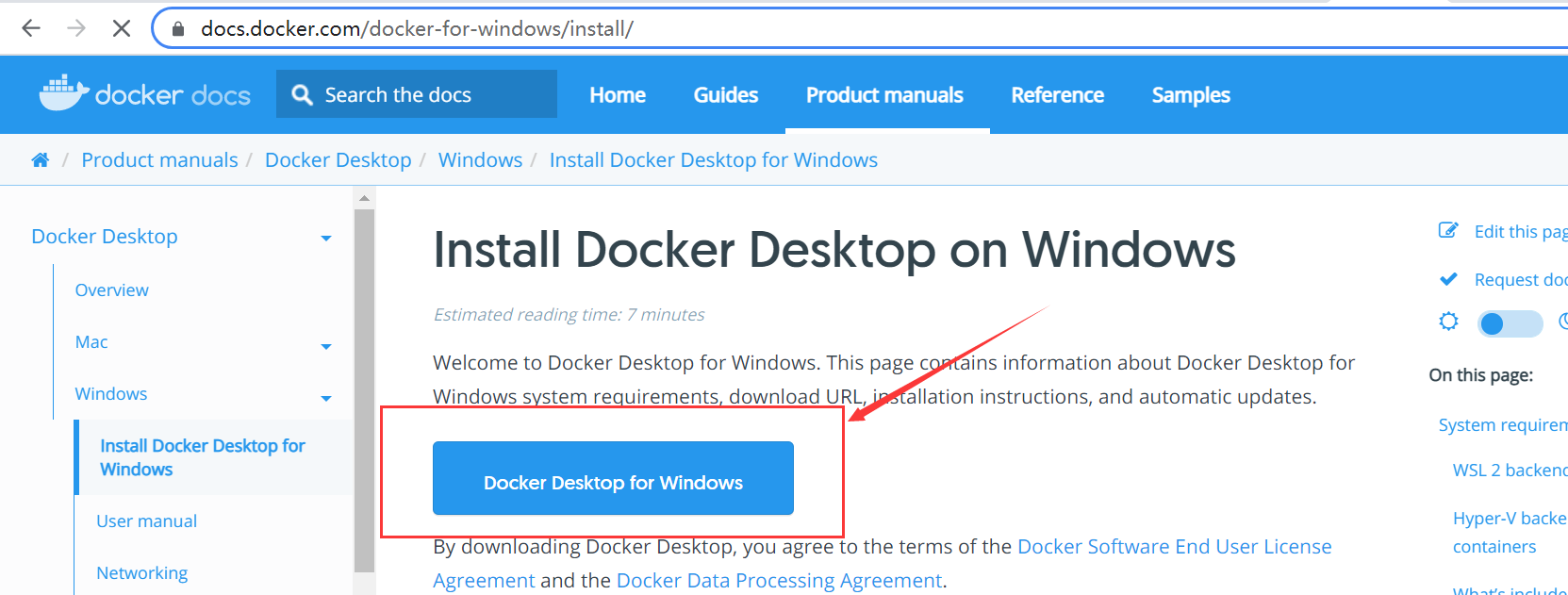
Task: Open the Home nav tab
Action: coord(618,95)
